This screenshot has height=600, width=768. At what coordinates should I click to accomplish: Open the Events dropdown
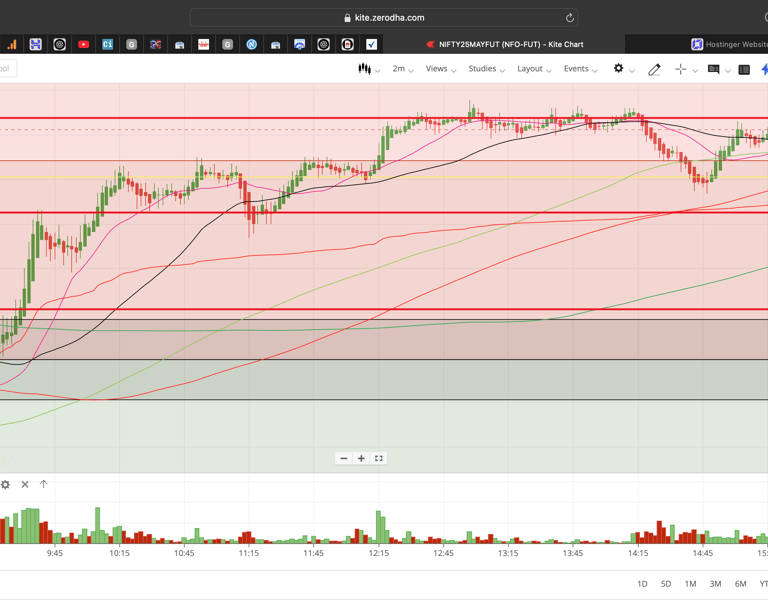(x=580, y=69)
